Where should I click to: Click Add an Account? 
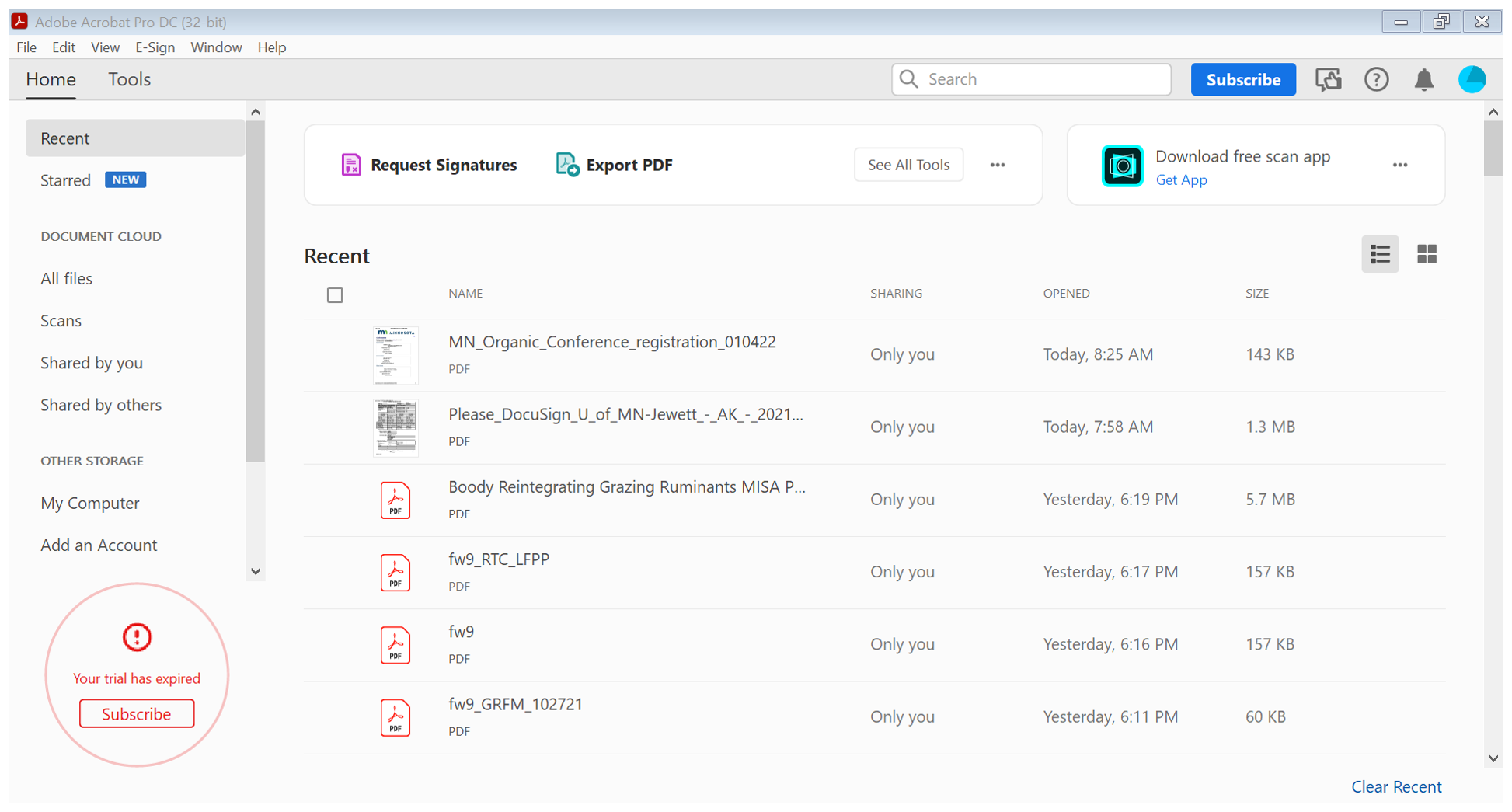[x=99, y=545]
